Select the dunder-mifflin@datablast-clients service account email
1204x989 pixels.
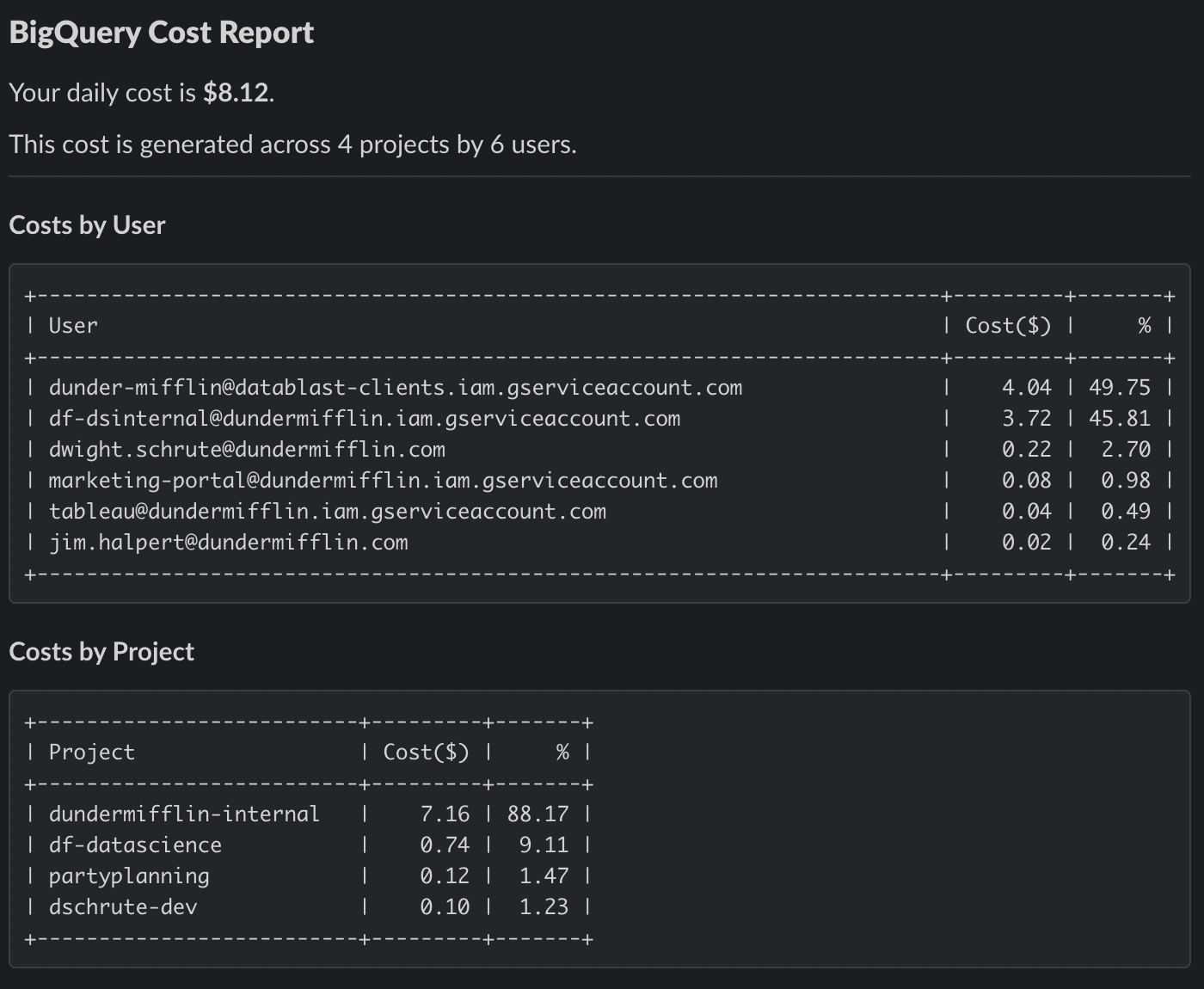point(396,387)
